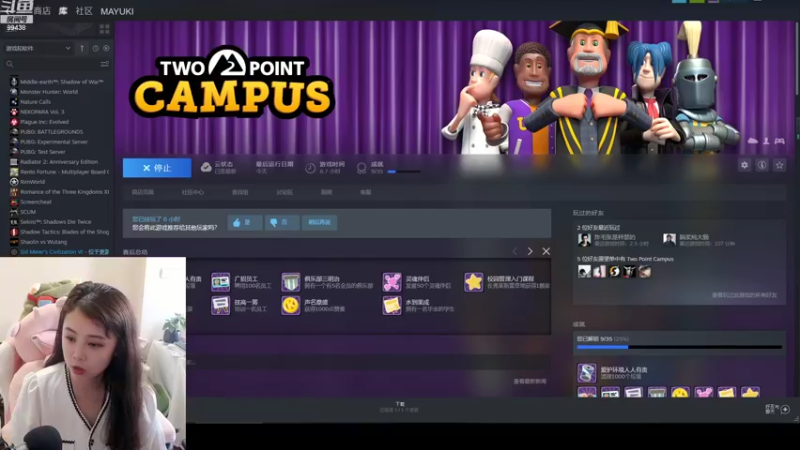This screenshot has width=800, height=450.
Task: Click 校园管理入门课程 star achievement icon
Action: [473, 282]
